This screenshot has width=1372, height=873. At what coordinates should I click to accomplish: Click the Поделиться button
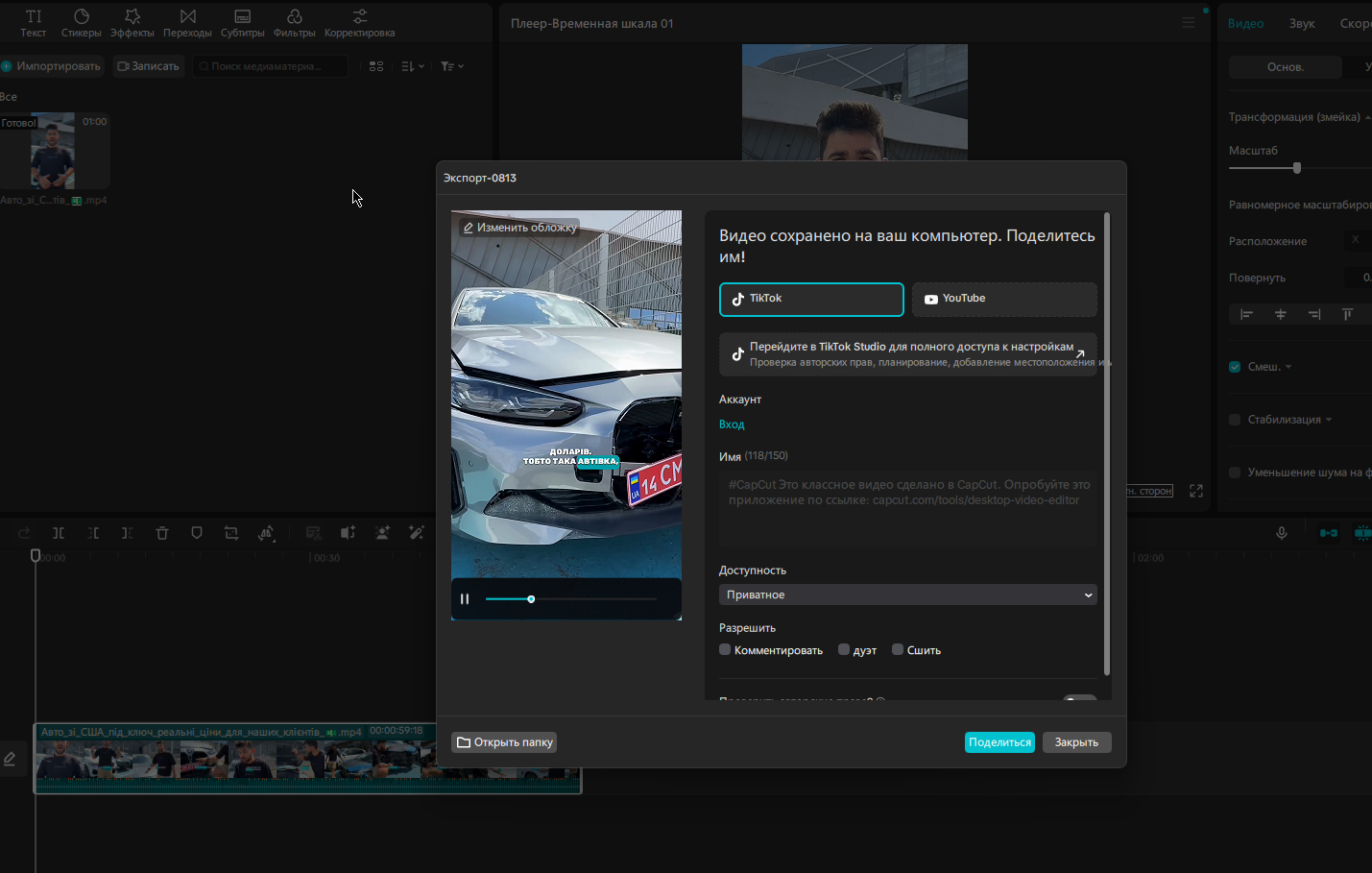999,742
